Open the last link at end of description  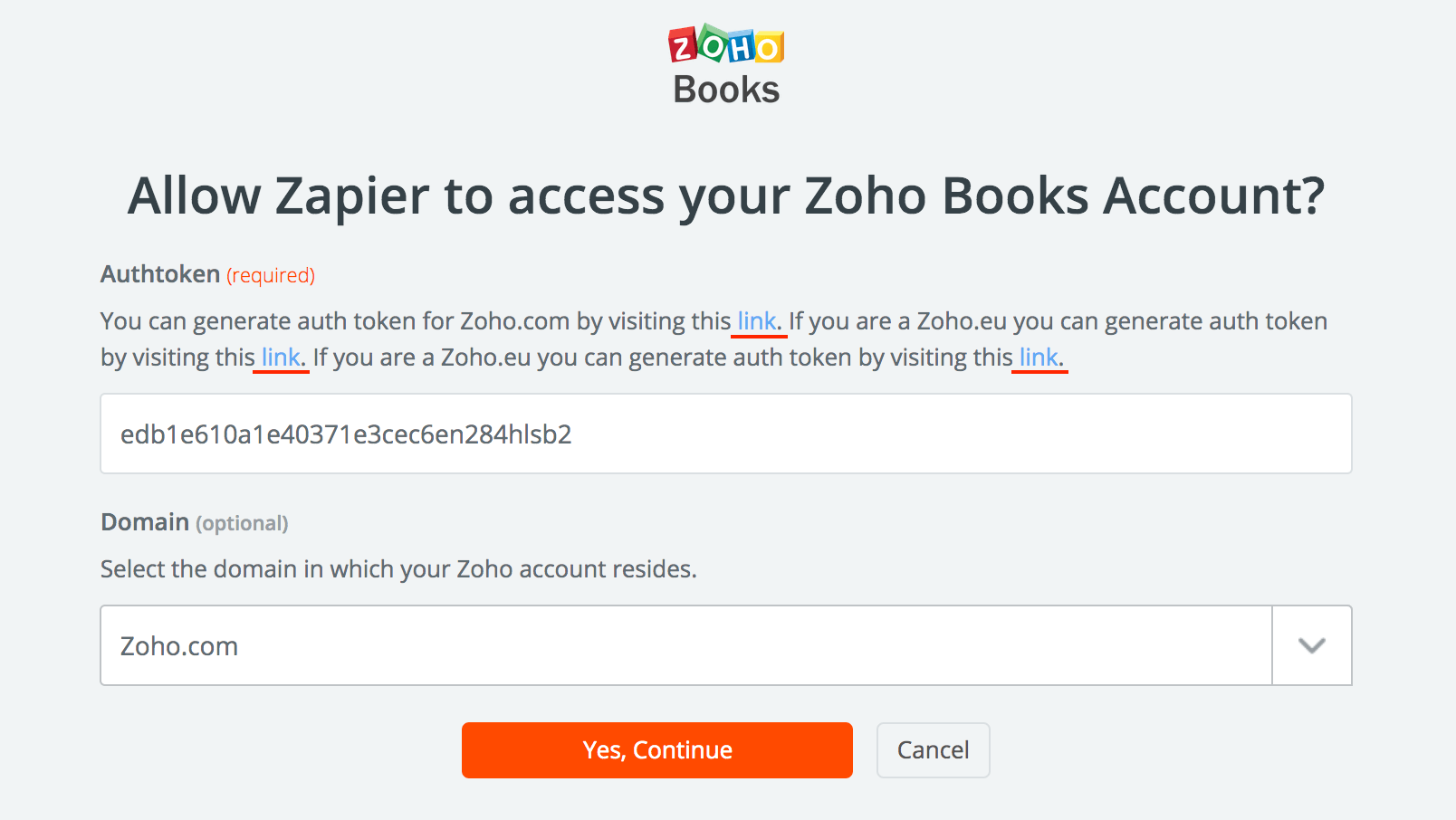pos(1039,358)
